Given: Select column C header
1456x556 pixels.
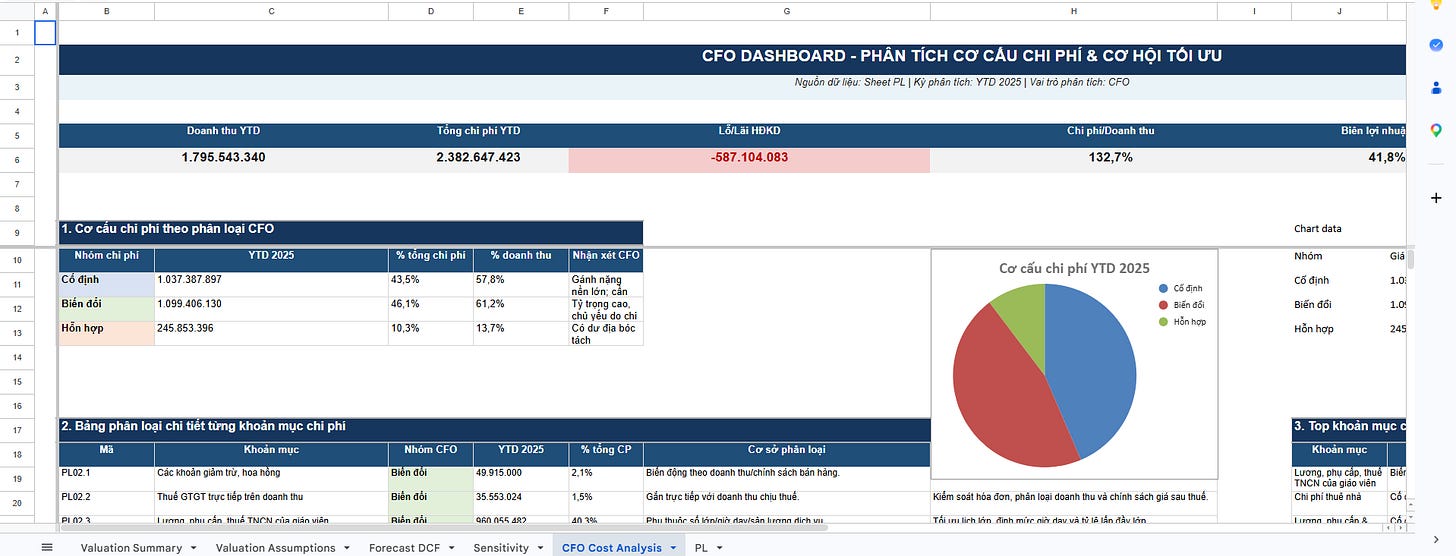Looking at the screenshot, I should tap(271, 10).
